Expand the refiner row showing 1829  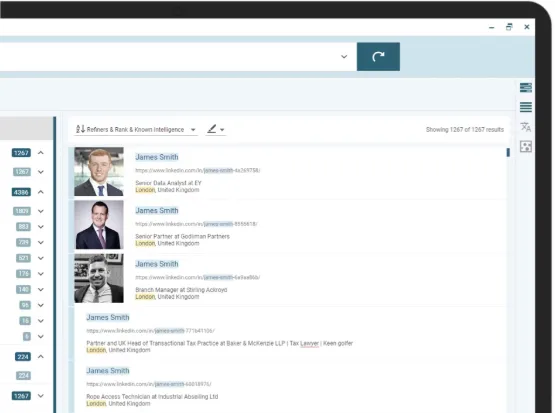coord(41,211)
